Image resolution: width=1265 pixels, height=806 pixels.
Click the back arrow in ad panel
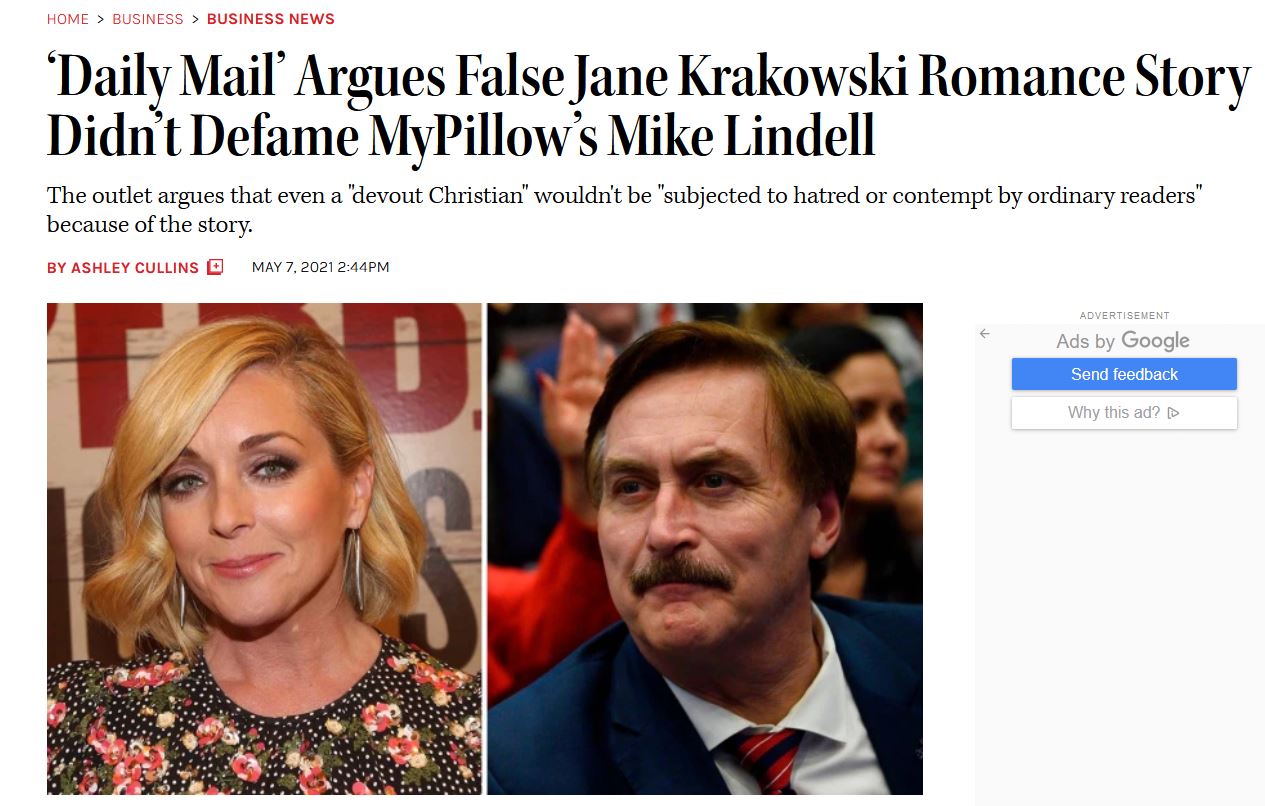click(x=984, y=333)
